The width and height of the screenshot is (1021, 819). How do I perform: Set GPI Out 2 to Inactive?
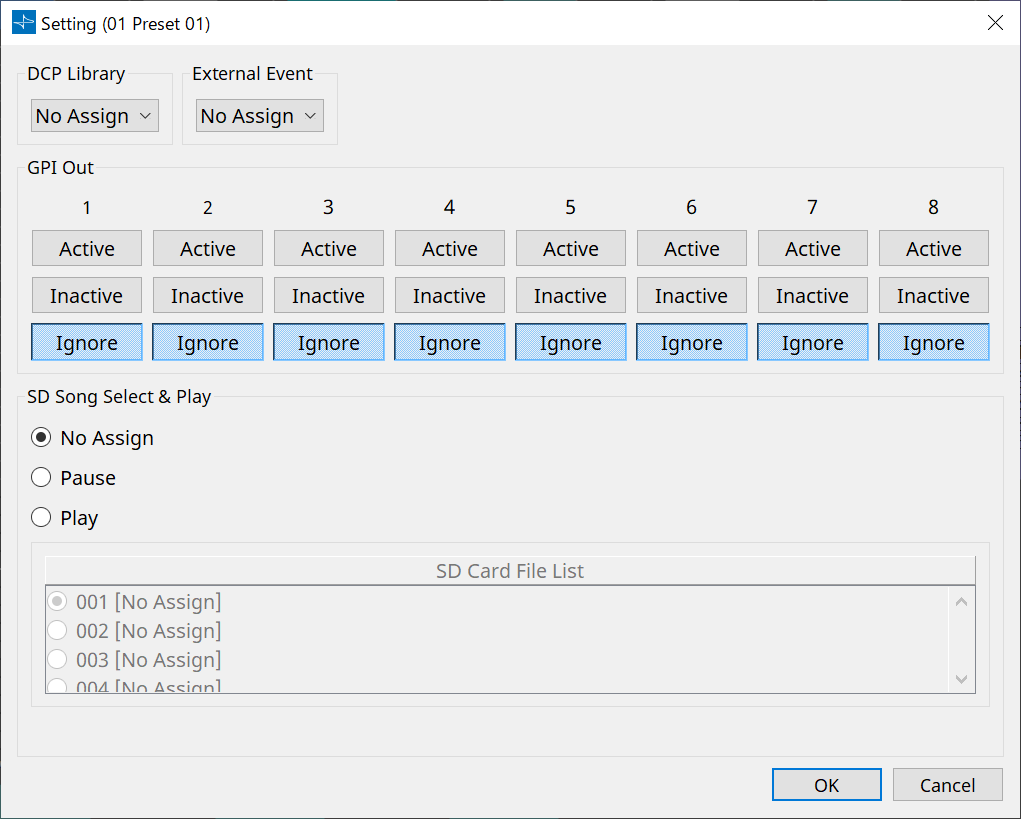[x=208, y=296]
